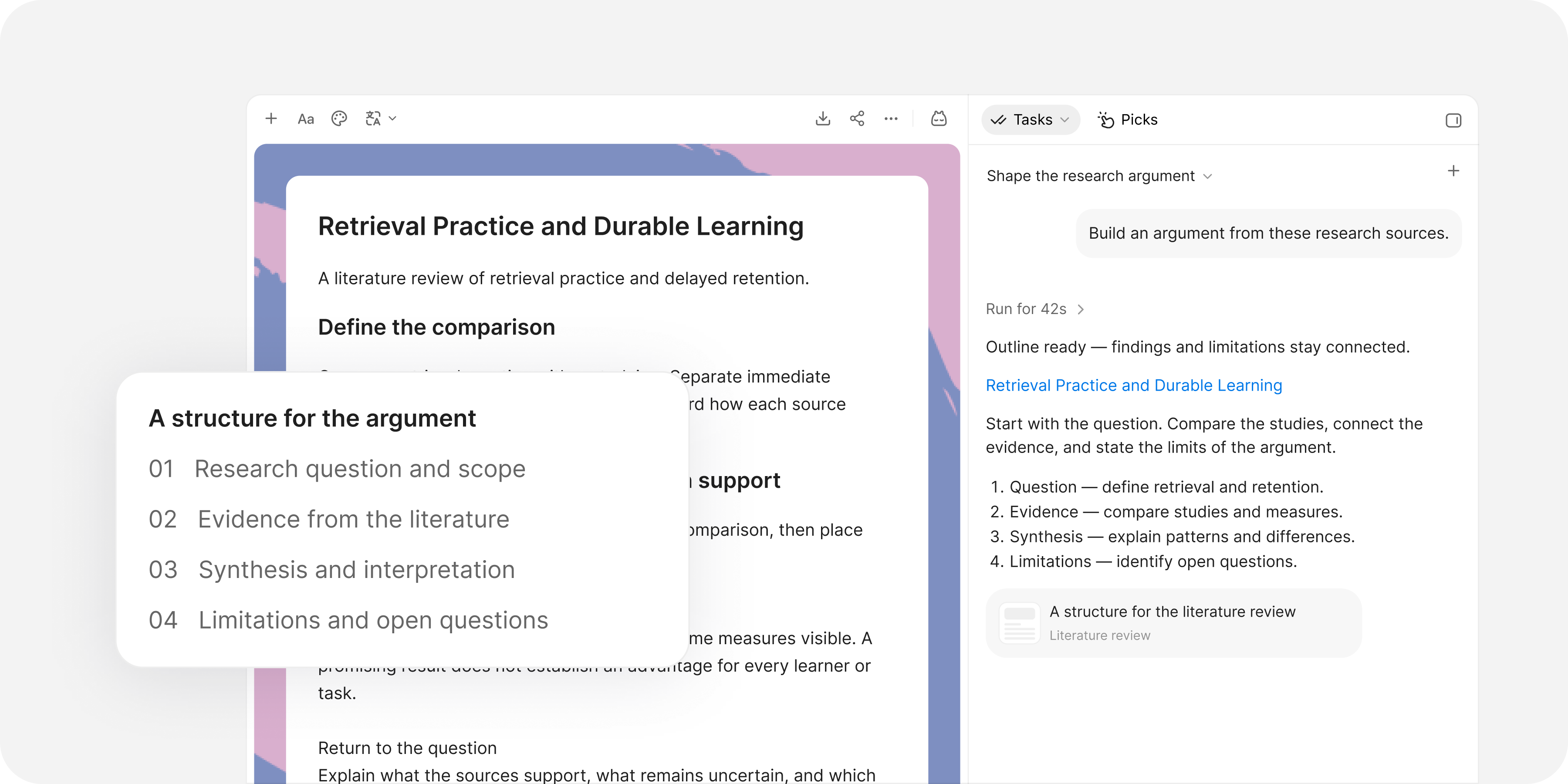Open the theme palette icon
This screenshot has width=1568, height=784.
click(339, 119)
